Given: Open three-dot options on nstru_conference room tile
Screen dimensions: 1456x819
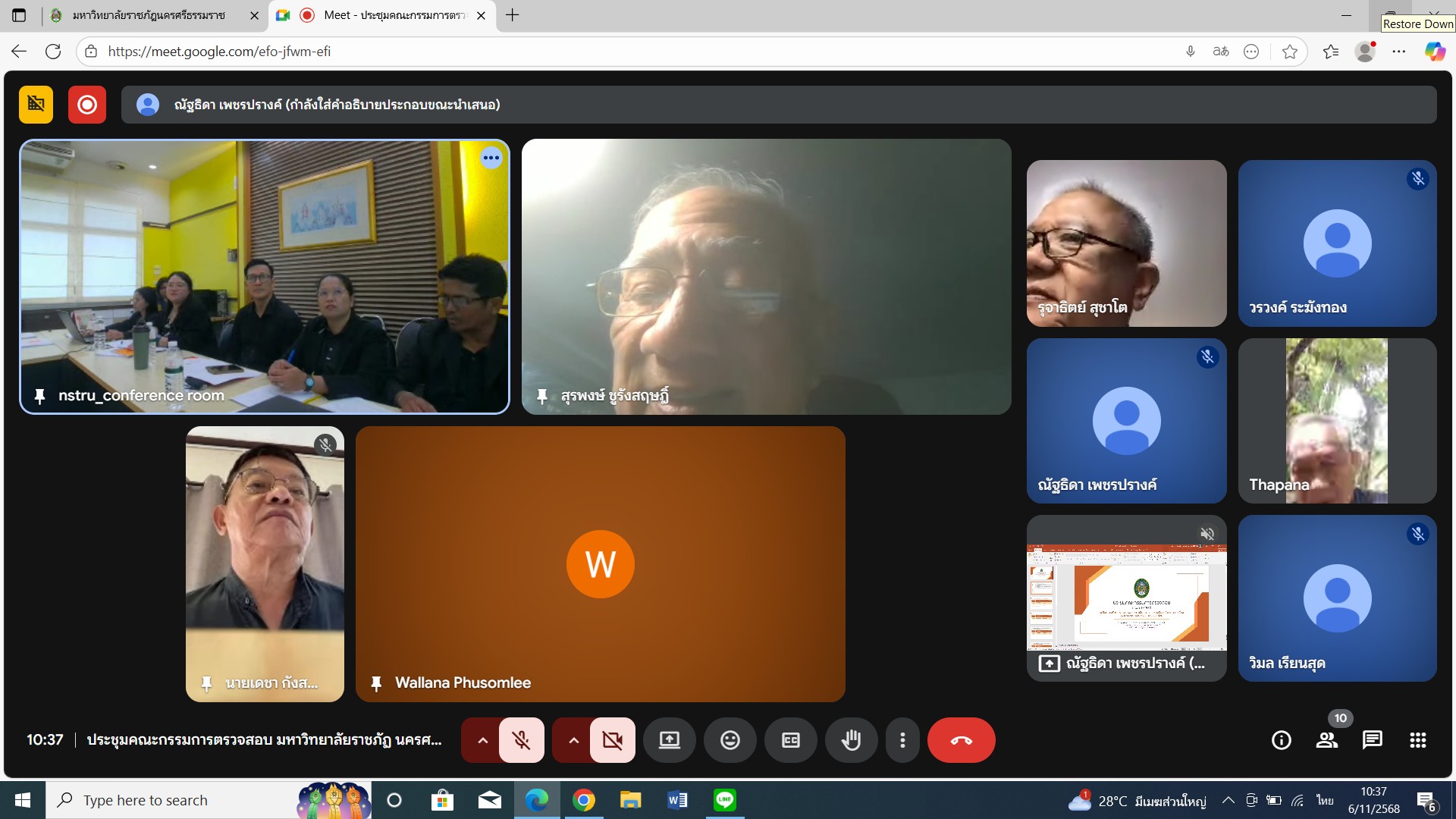Looking at the screenshot, I should pos(491,158).
